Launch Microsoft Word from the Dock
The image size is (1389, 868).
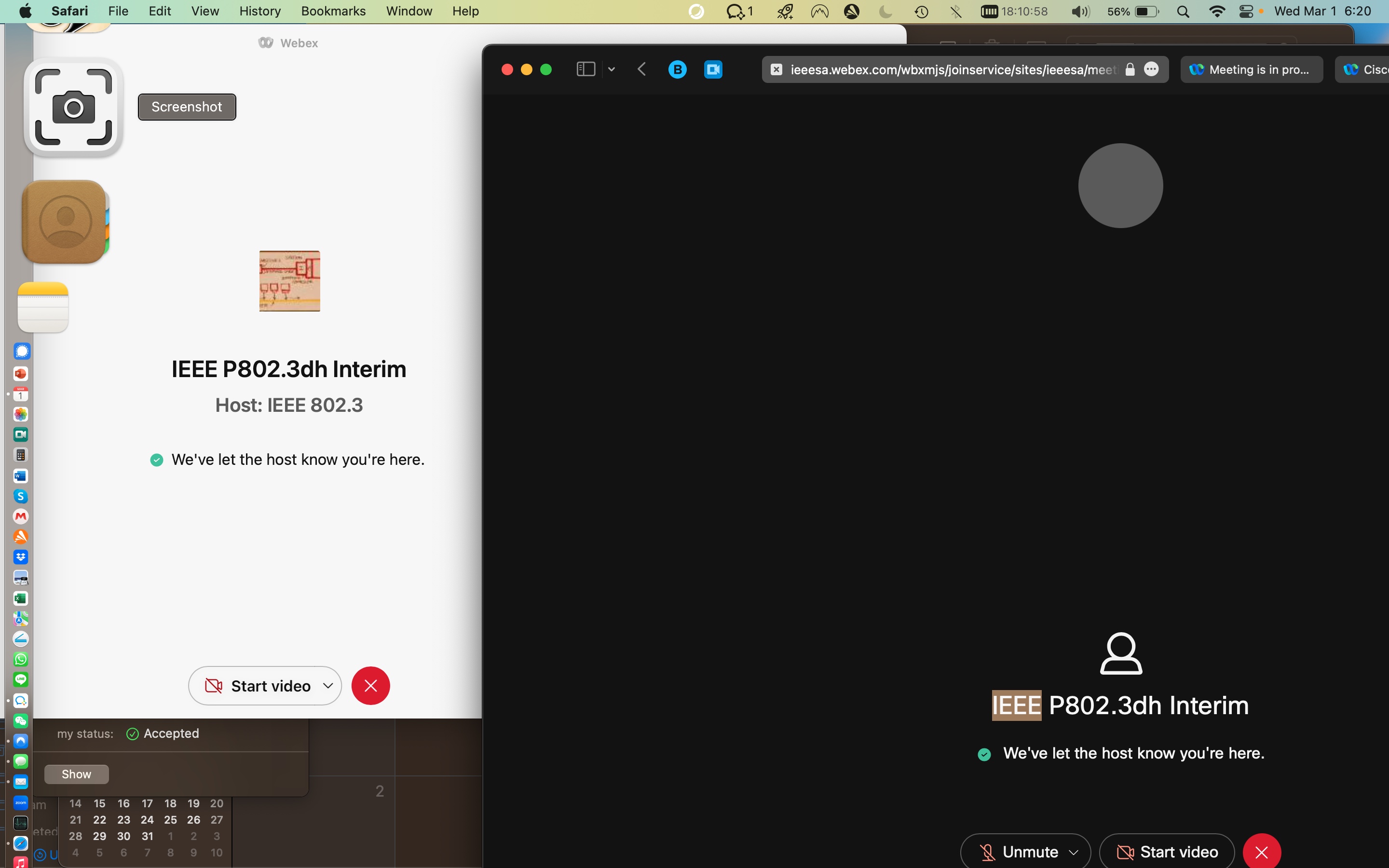tap(21, 476)
